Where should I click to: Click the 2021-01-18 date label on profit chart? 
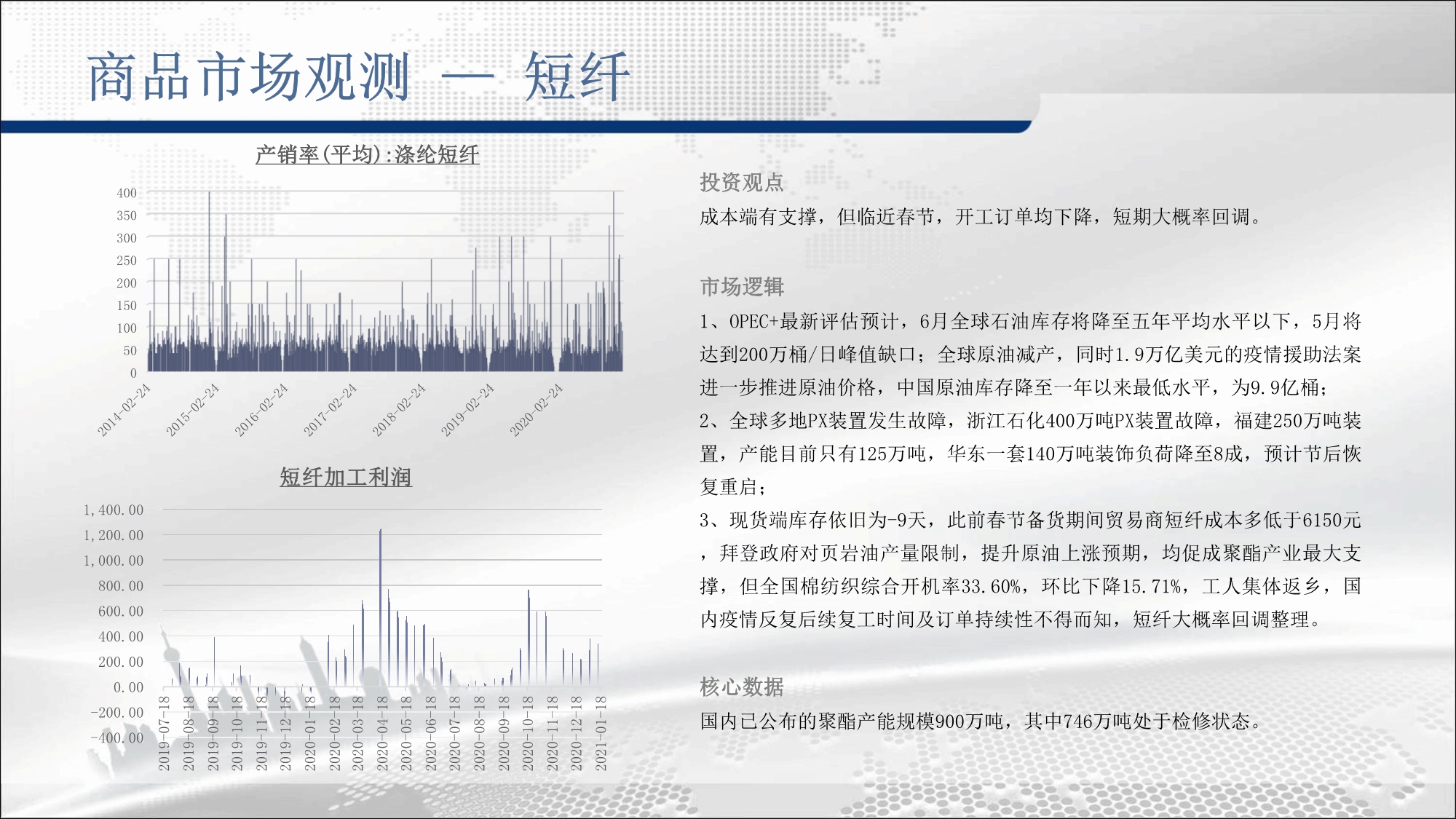coord(601,733)
